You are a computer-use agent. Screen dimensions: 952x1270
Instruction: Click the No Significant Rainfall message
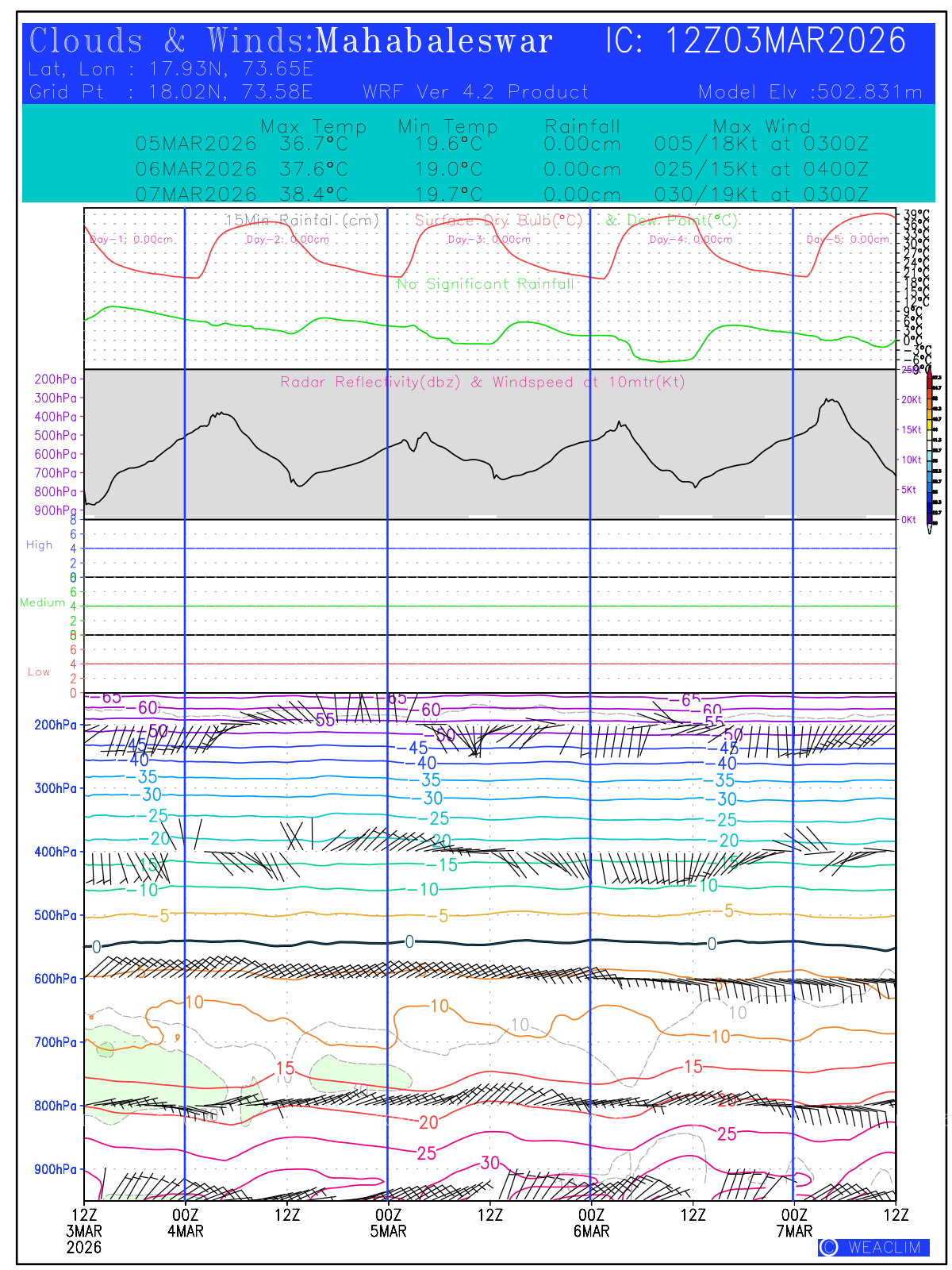coord(485,284)
